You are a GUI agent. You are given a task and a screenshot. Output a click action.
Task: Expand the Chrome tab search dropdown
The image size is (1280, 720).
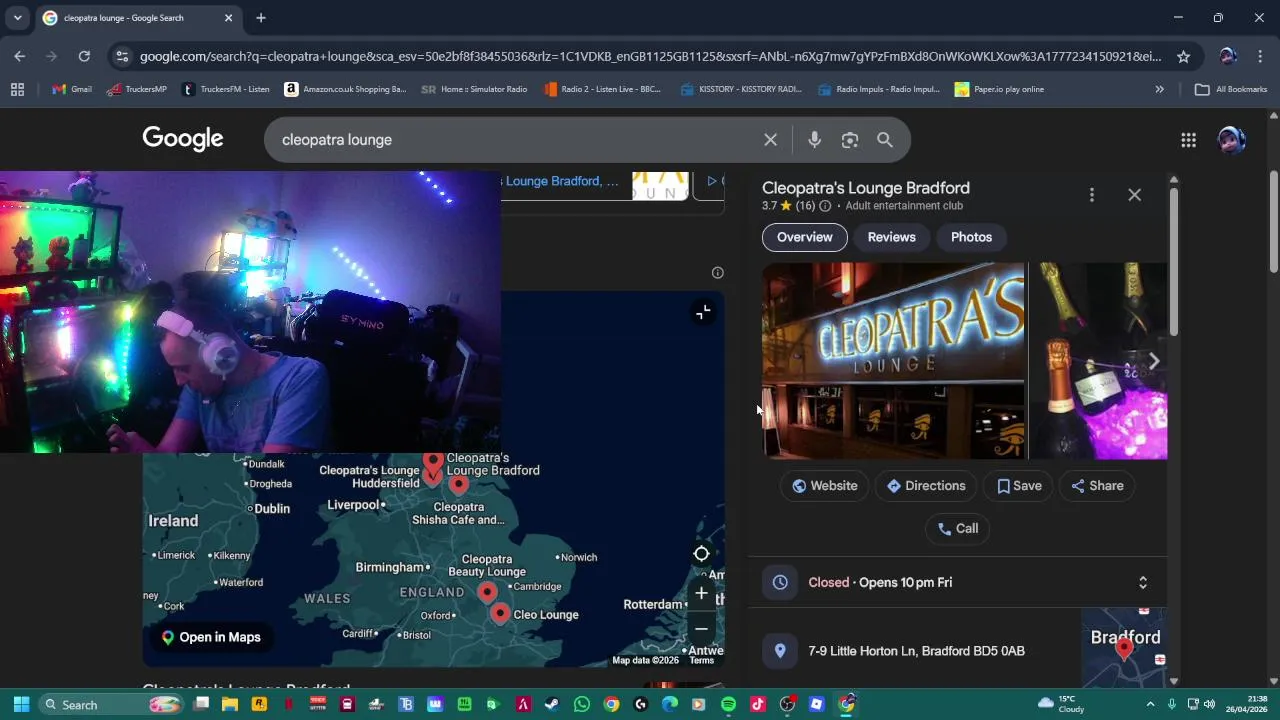17,18
